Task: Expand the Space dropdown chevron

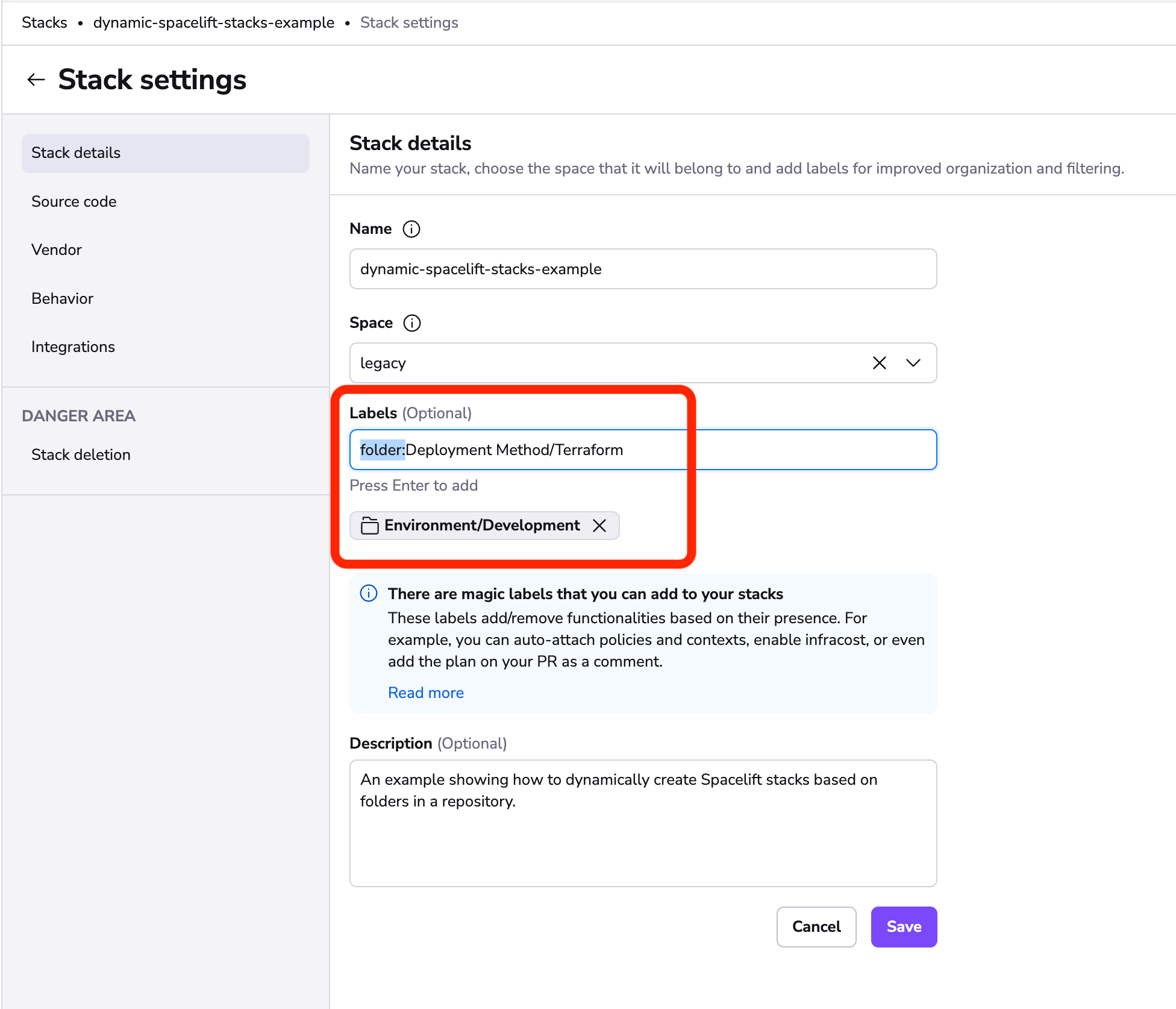Action: click(913, 363)
